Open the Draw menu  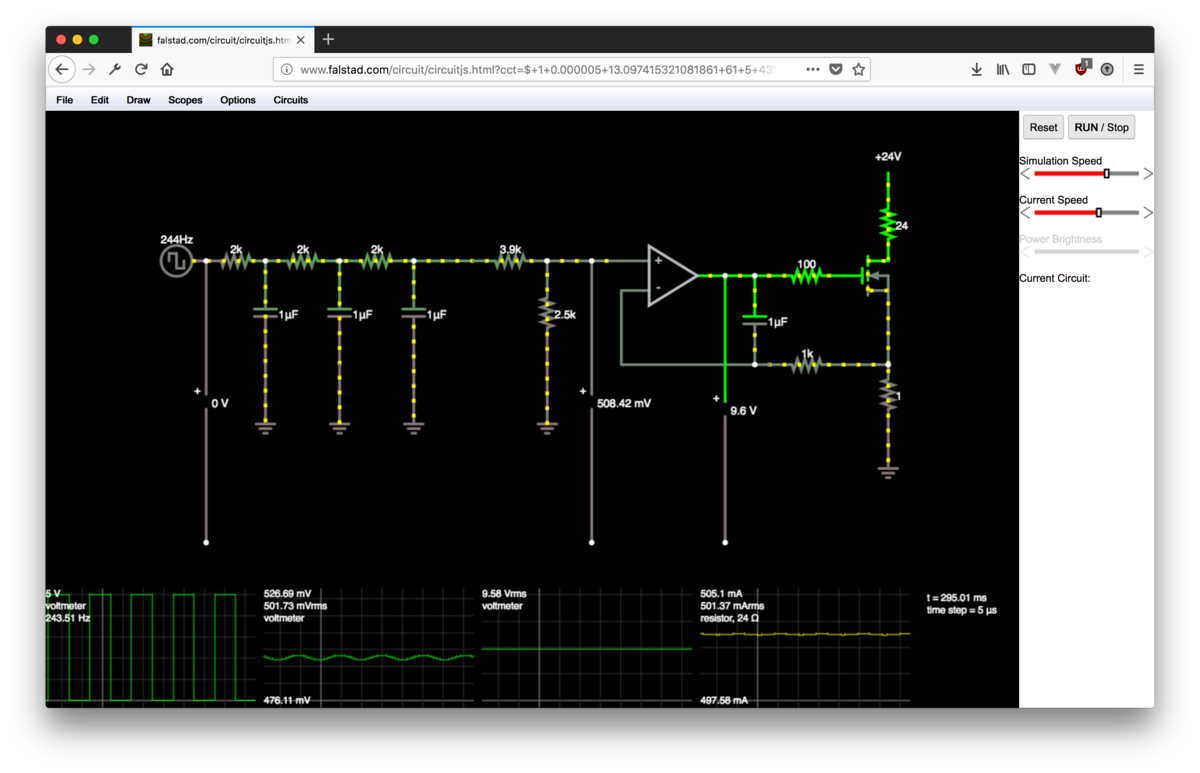pos(138,100)
